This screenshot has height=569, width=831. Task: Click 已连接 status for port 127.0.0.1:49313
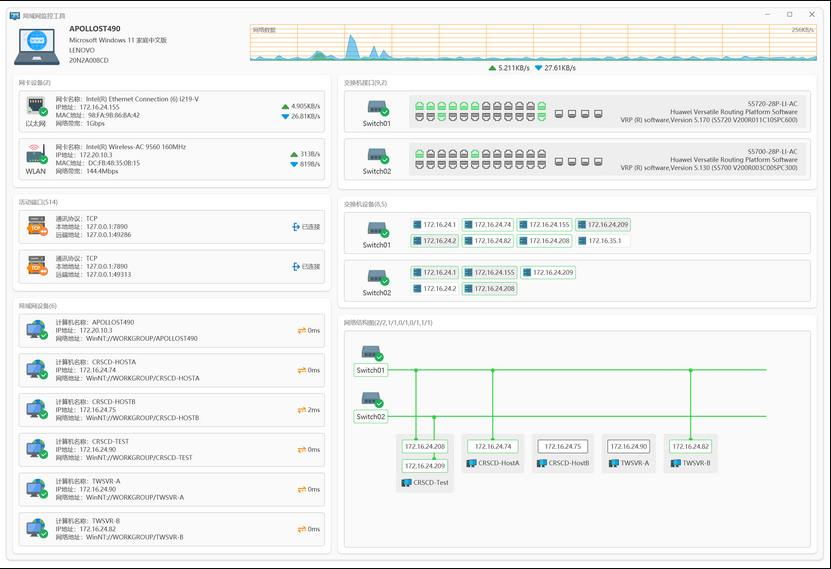coord(306,266)
